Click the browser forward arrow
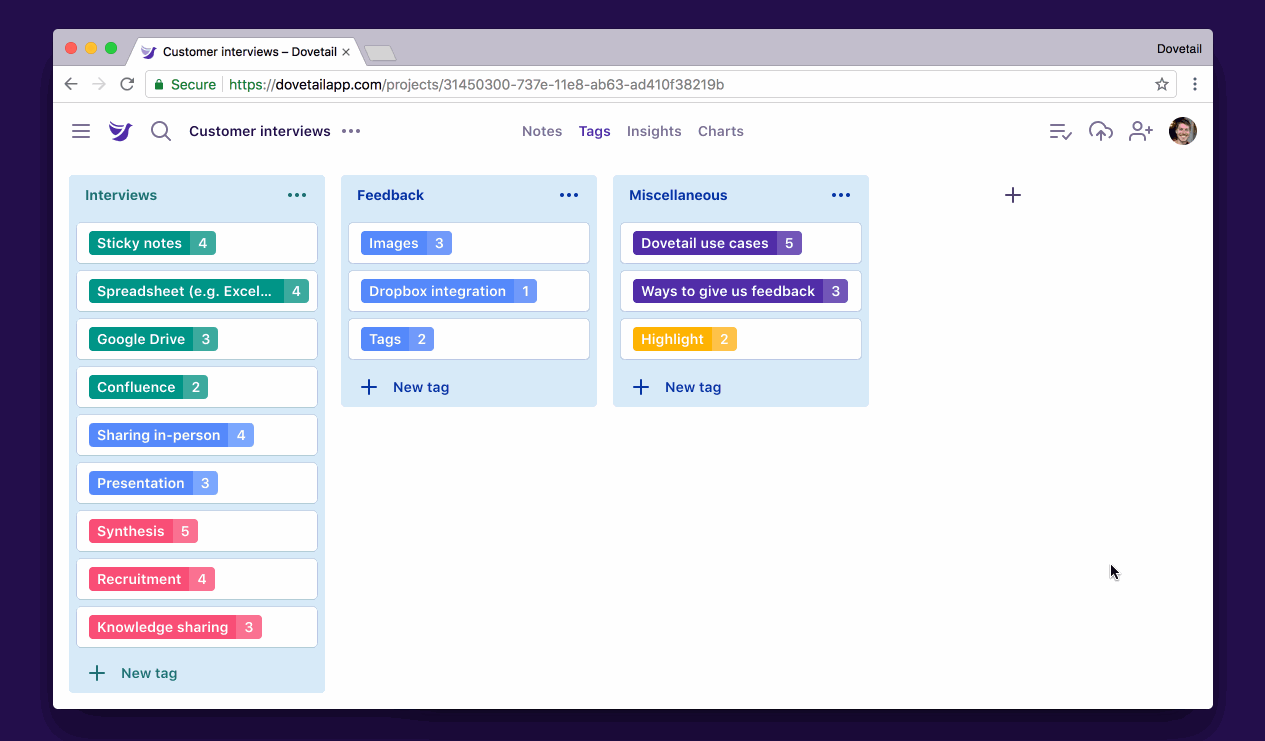 [x=99, y=84]
